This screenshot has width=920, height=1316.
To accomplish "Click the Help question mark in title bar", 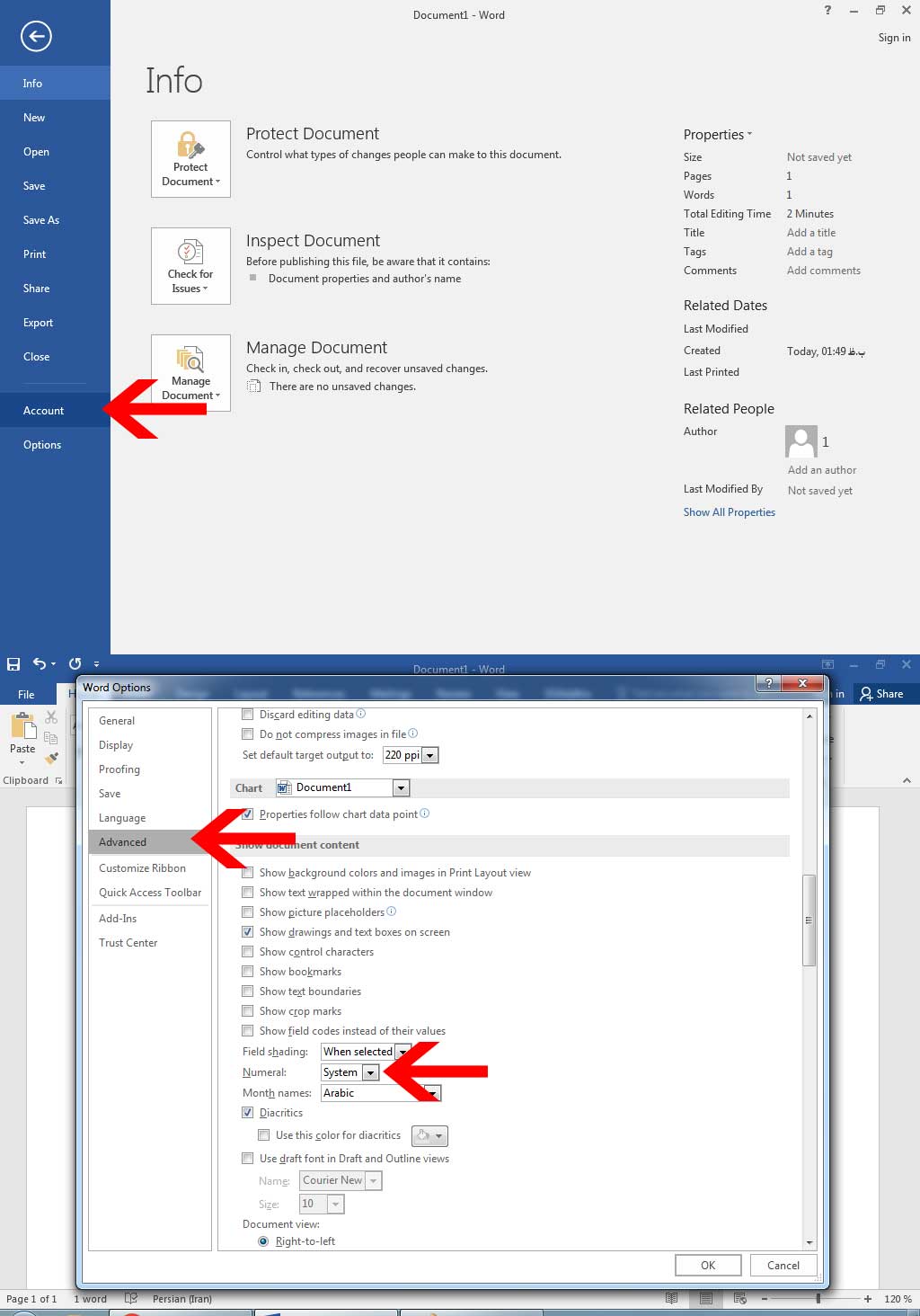I will pos(827,10).
